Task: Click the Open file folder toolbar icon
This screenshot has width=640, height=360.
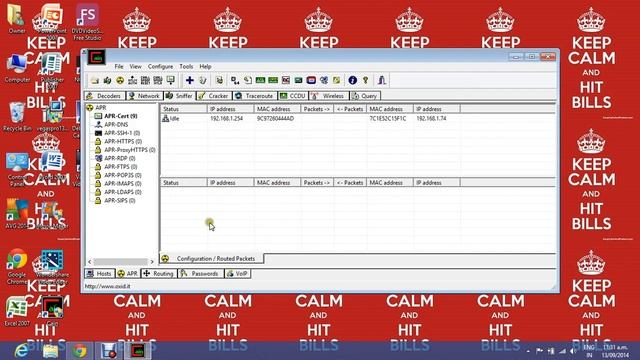Action: point(95,80)
